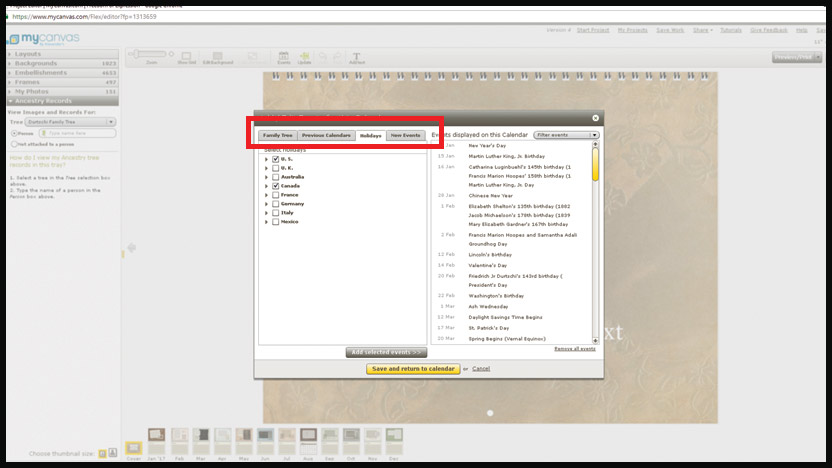Choose the large thumbnail size icon

pos(112,453)
